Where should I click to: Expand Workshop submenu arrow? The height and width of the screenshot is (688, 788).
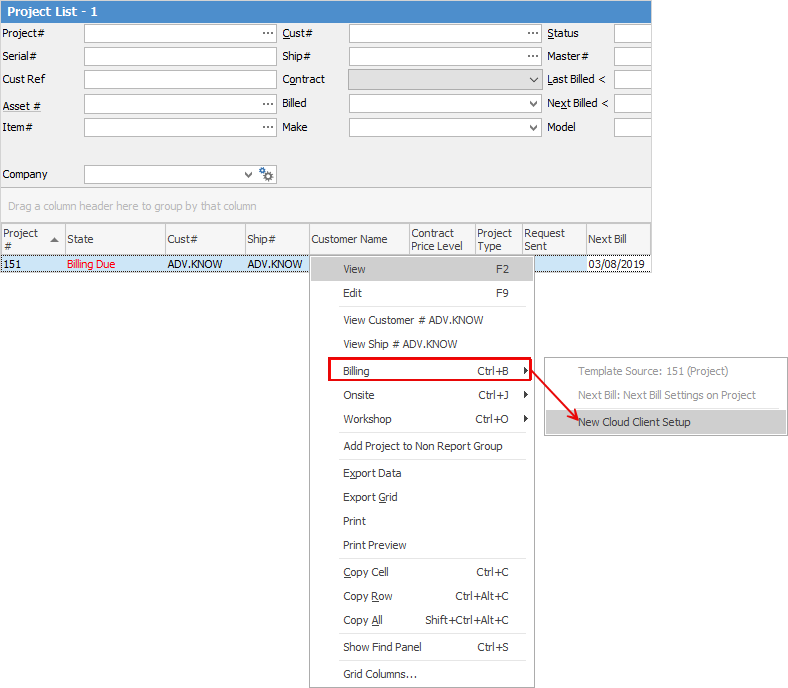click(526, 419)
